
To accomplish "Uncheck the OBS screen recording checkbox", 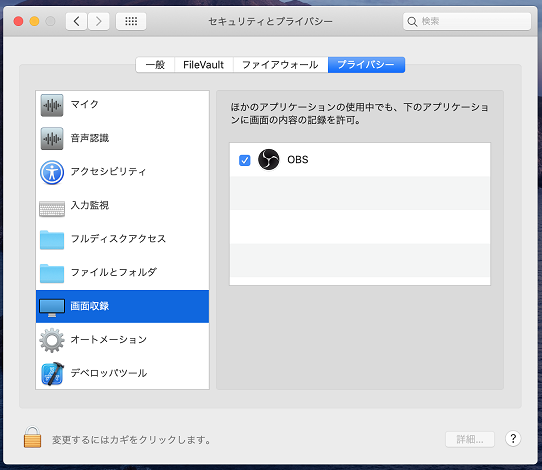I will pos(245,160).
